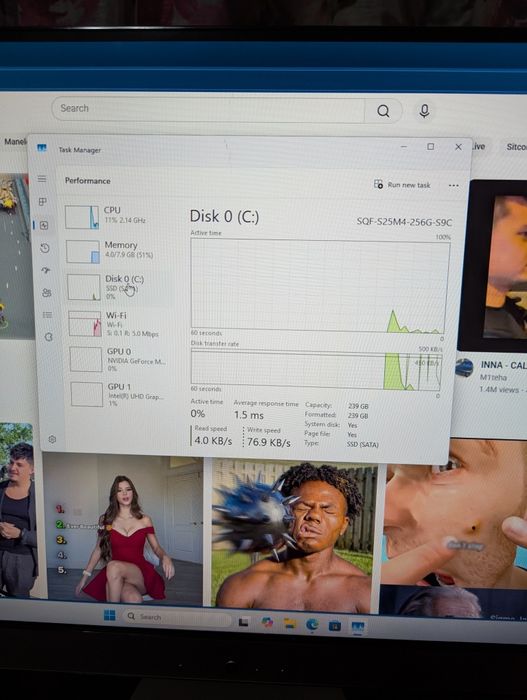
Task: Click 1.5 ms average response time value
Action: [x=249, y=415]
